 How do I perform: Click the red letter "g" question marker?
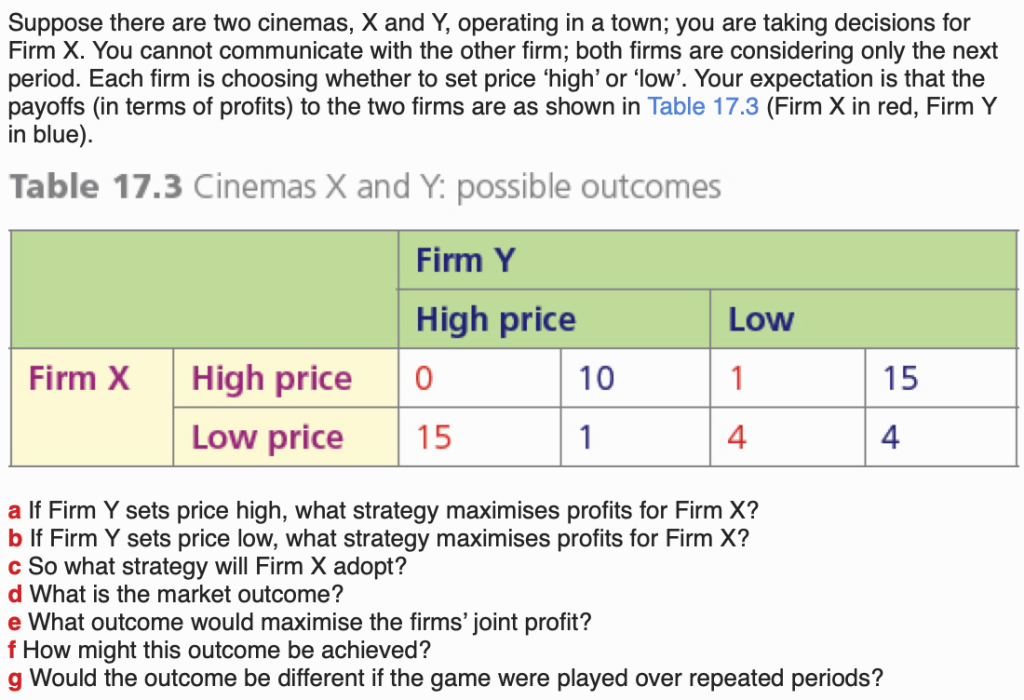point(15,679)
